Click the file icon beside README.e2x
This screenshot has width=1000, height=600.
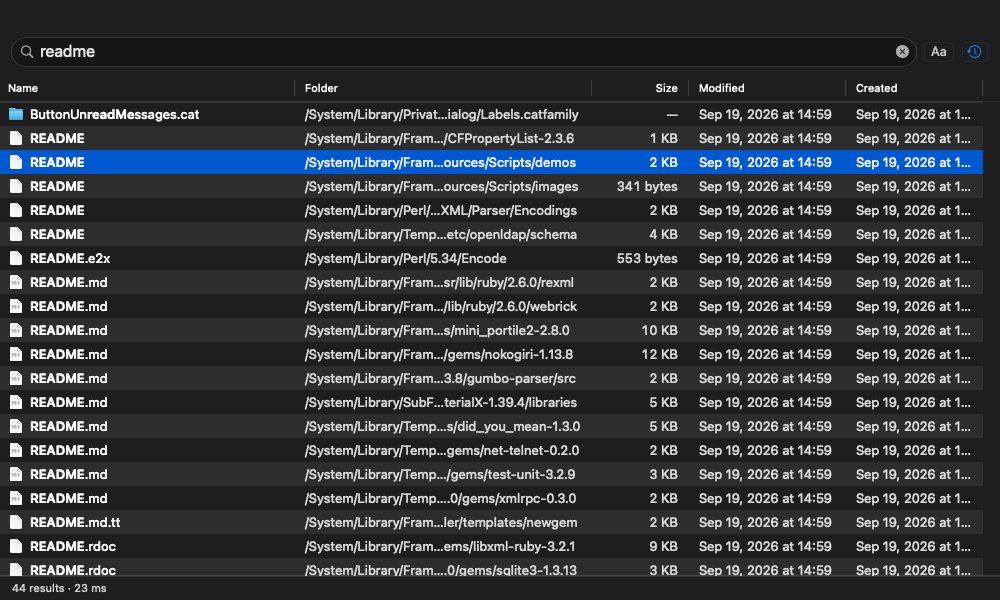pyautogui.click(x=16, y=258)
